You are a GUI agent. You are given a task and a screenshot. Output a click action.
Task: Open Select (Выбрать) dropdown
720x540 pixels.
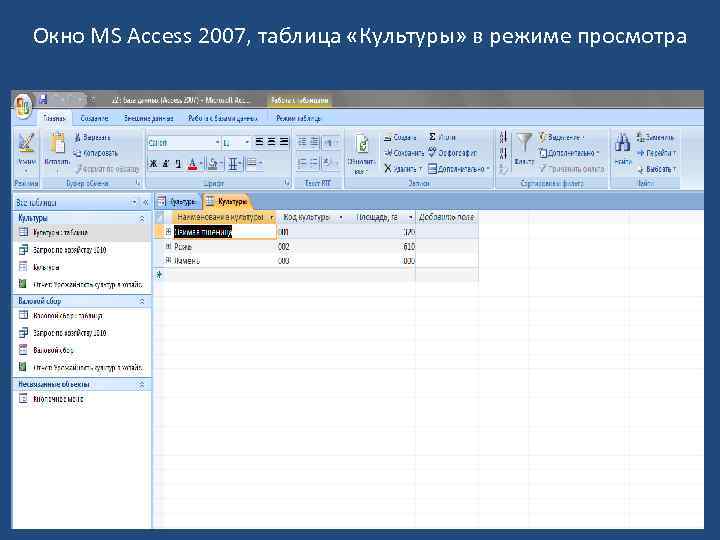pyautogui.click(x=657, y=169)
